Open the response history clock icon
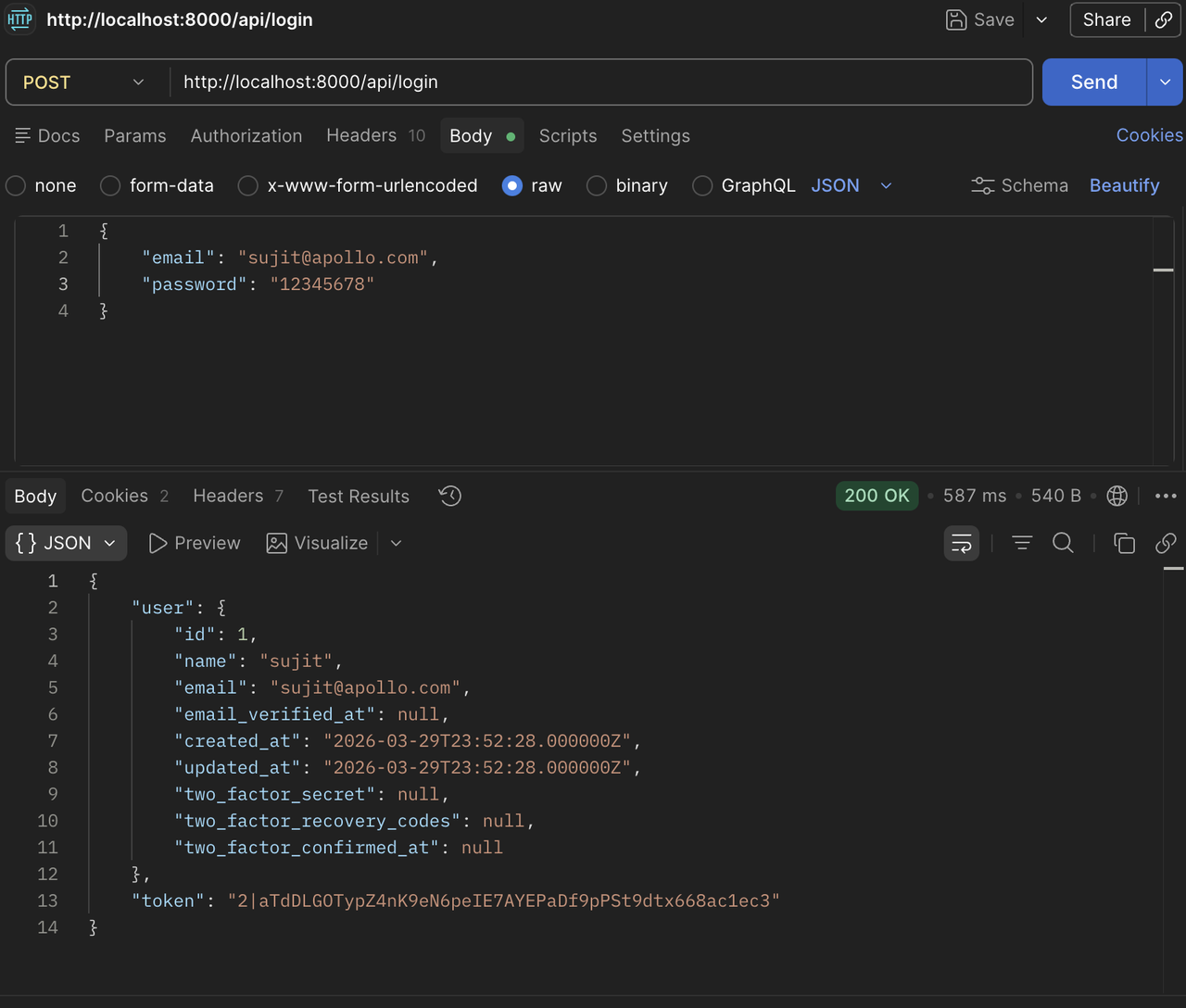1186x1008 pixels. tap(450, 496)
